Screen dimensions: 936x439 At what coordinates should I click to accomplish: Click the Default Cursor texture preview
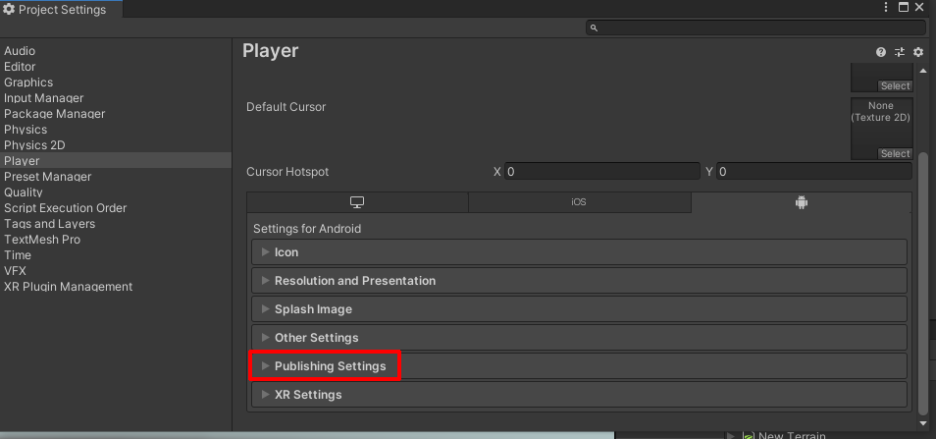point(881,128)
